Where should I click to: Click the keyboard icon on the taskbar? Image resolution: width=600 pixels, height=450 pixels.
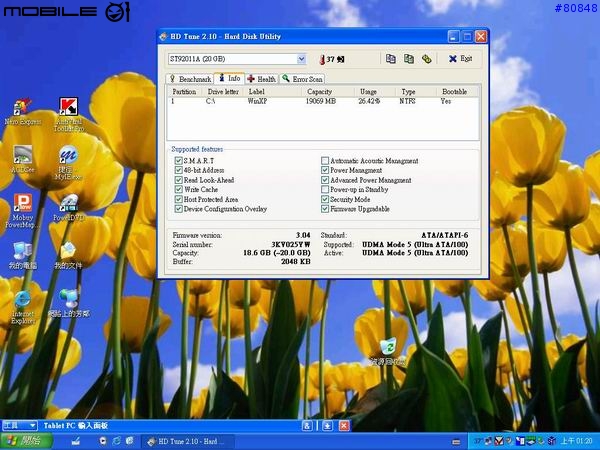[456, 441]
